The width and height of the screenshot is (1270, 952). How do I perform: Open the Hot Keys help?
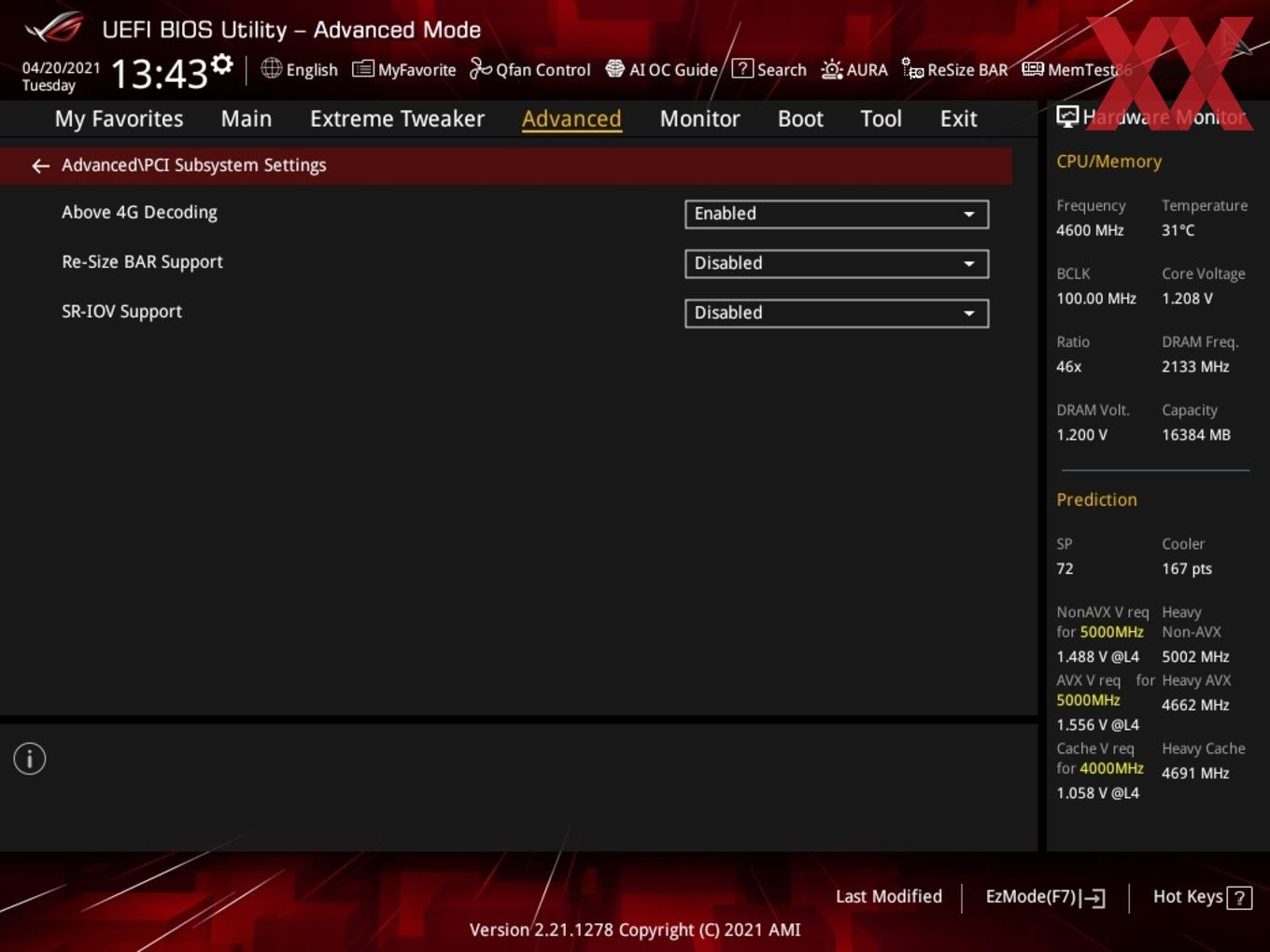[1188, 897]
